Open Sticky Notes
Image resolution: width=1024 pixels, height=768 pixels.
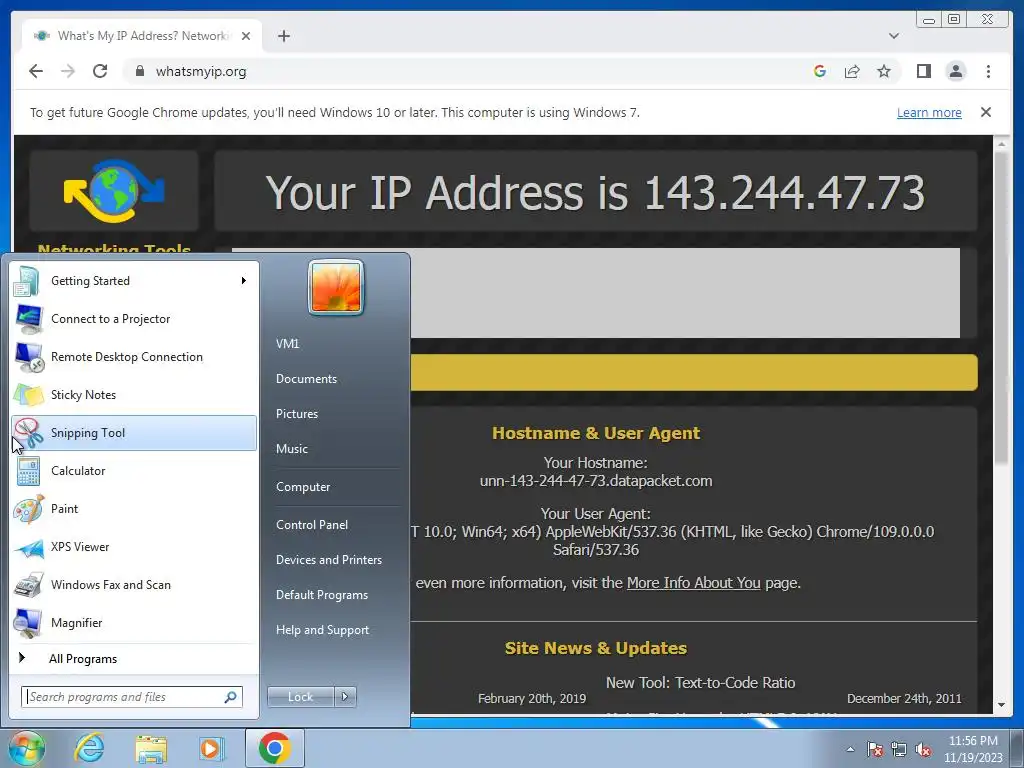click(x=134, y=394)
